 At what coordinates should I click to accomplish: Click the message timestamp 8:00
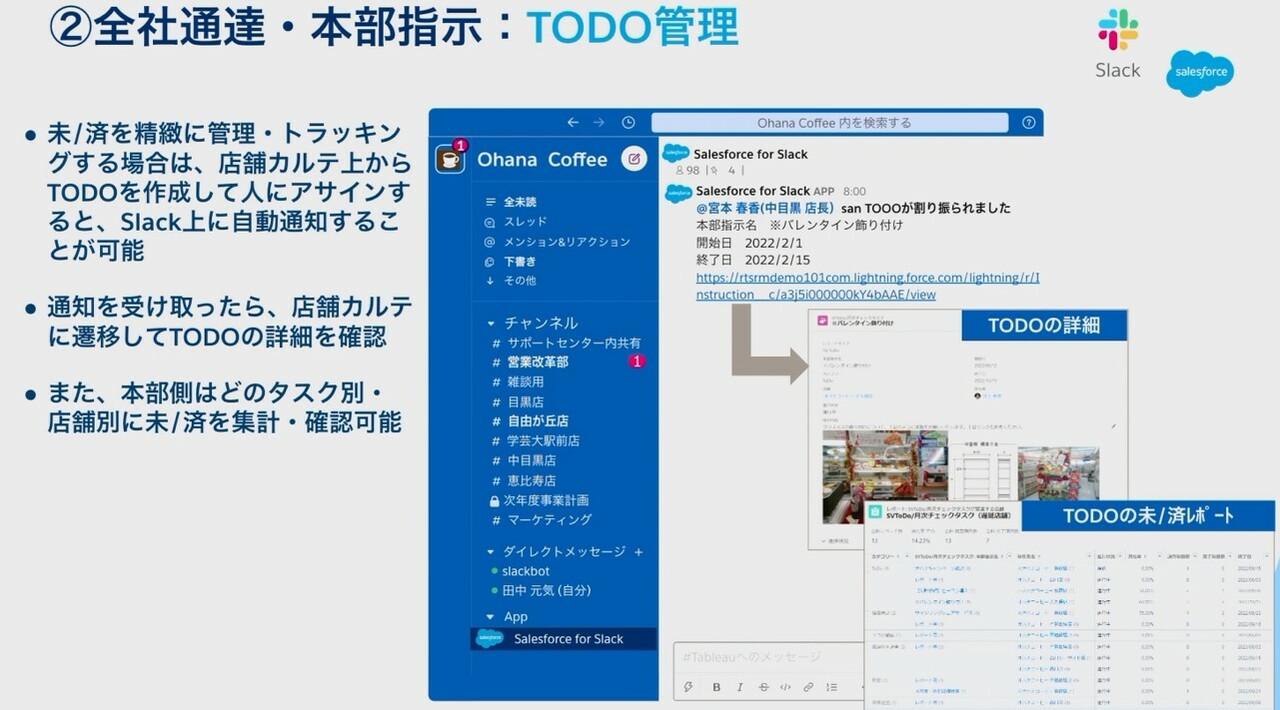(x=854, y=191)
